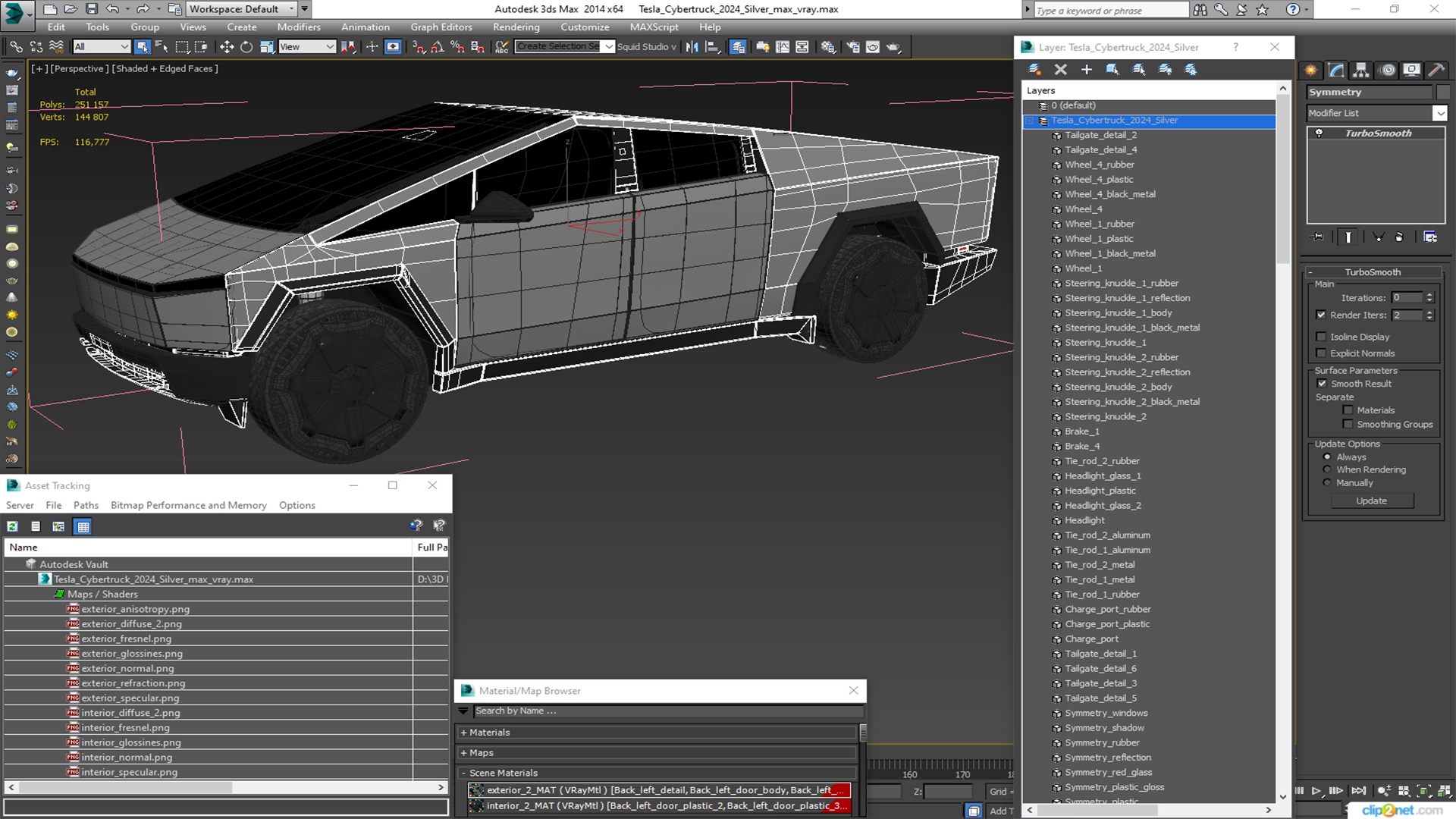Toggle Percent Snap icon
The width and height of the screenshot is (1456, 819).
(457, 47)
